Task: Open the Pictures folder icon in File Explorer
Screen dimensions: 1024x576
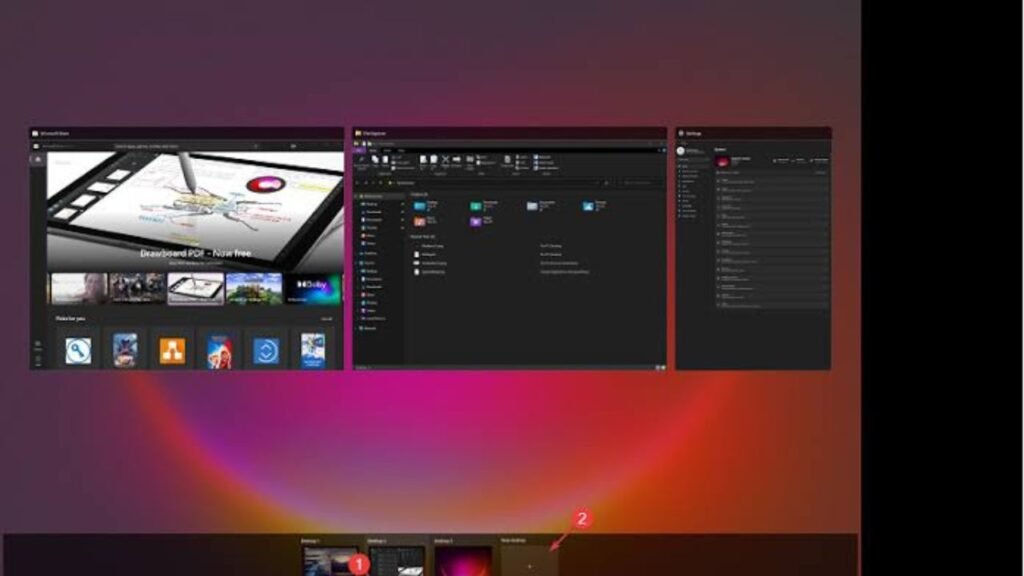Action: pos(588,206)
